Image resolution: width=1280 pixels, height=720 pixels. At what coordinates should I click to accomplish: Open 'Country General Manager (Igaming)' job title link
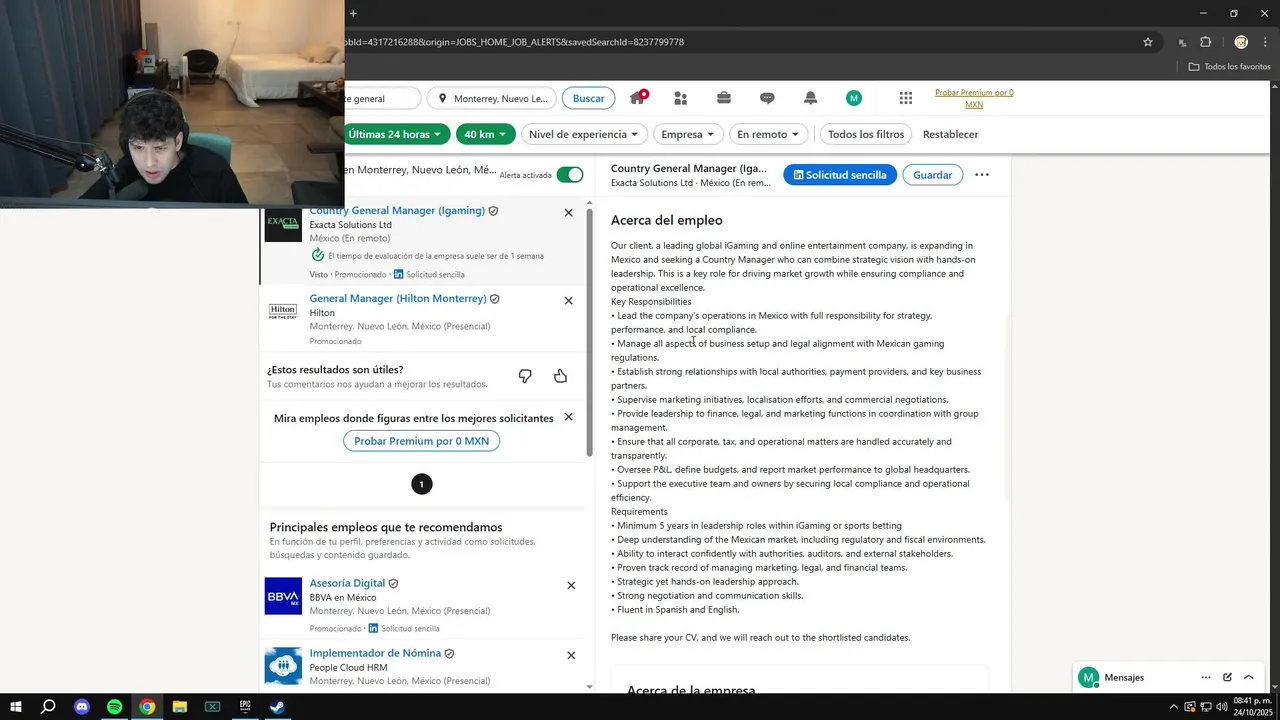click(x=397, y=211)
